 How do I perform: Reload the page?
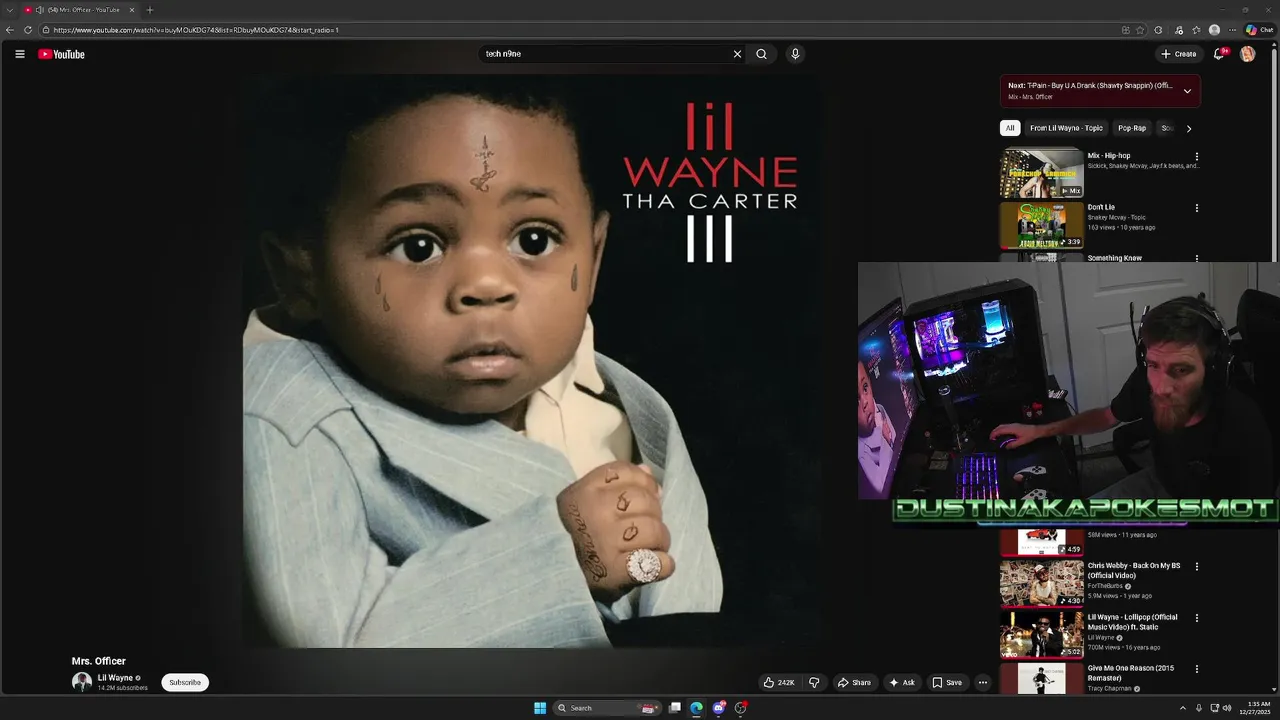[x=28, y=30]
